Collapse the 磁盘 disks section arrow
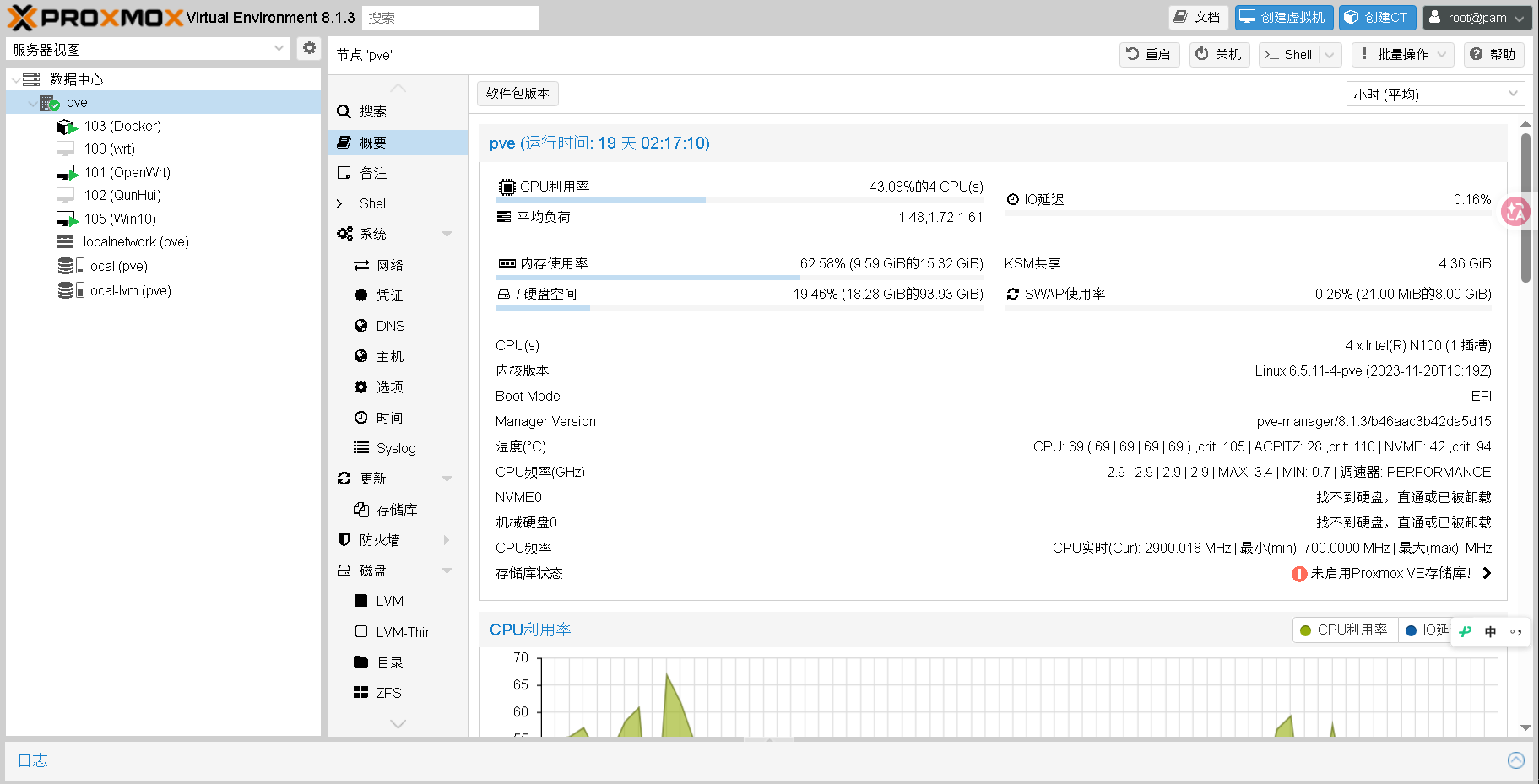 tap(447, 570)
